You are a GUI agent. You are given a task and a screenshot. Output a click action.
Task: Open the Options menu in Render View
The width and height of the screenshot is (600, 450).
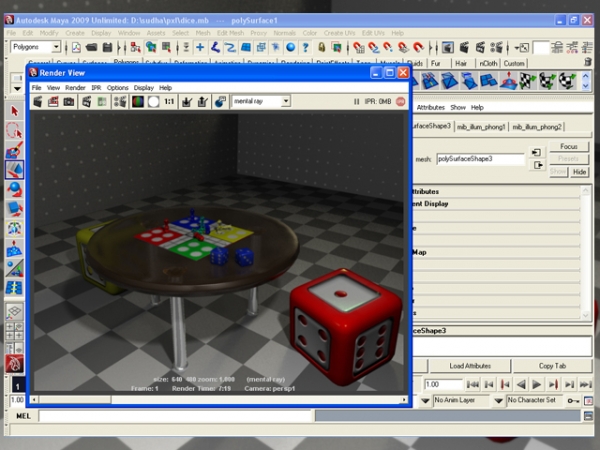(x=118, y=88)
